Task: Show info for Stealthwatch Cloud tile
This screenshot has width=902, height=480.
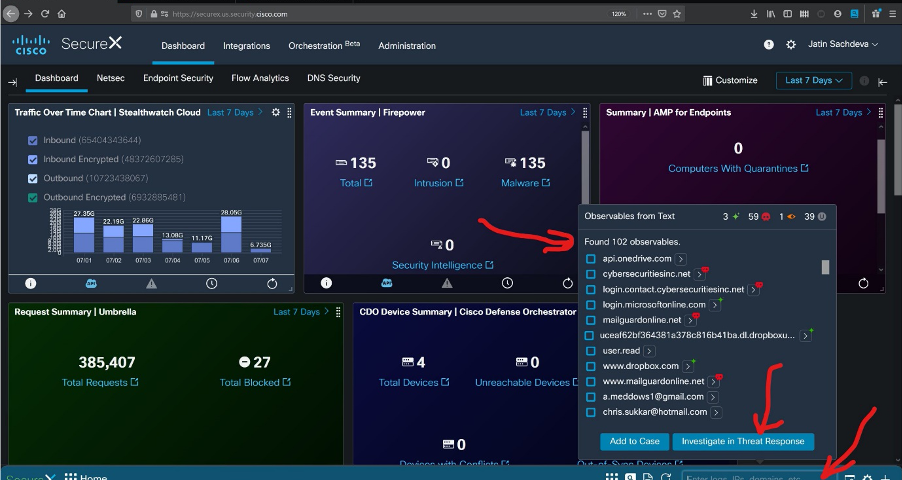Action: point(30,283)
